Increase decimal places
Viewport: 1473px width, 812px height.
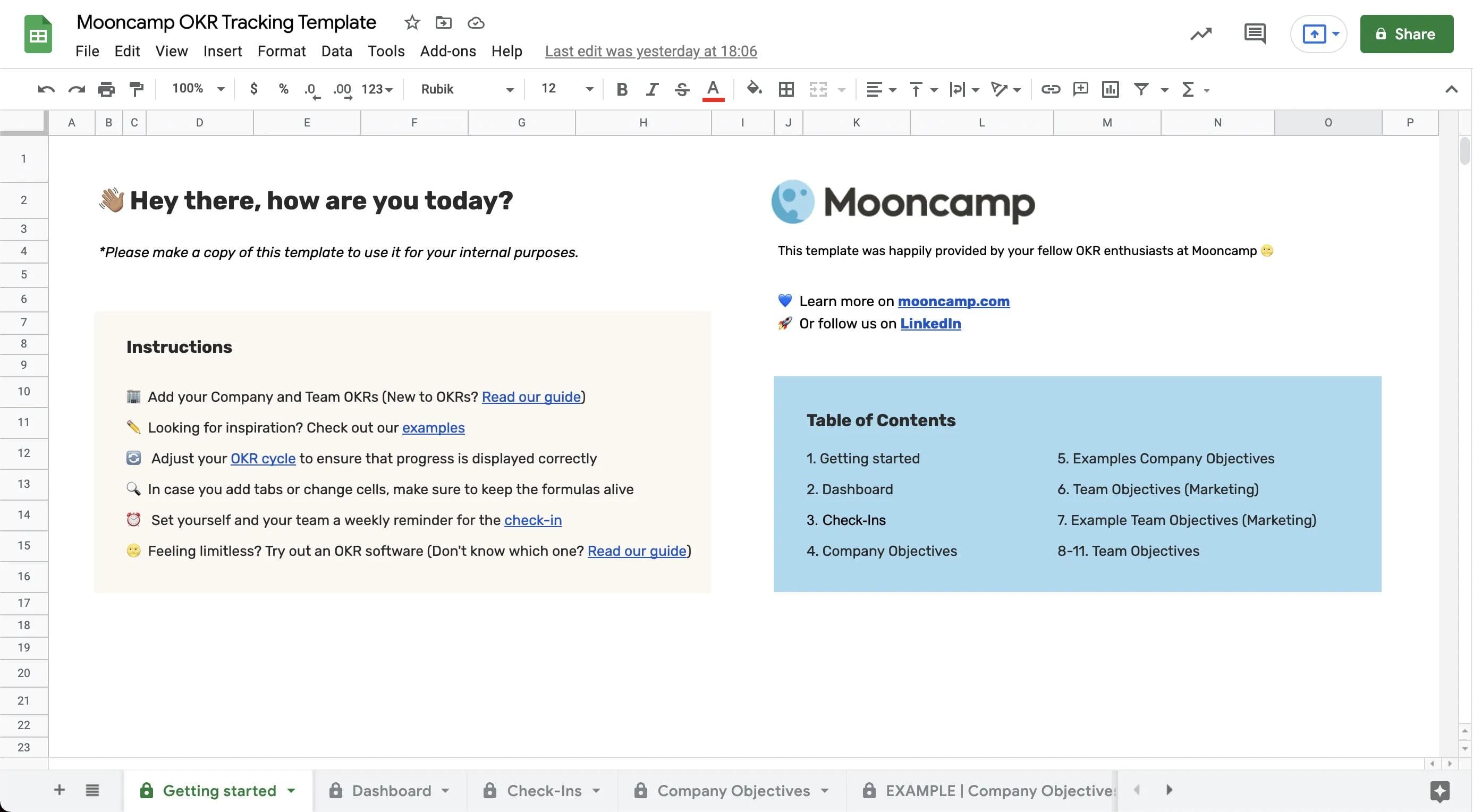pos(342,89)
